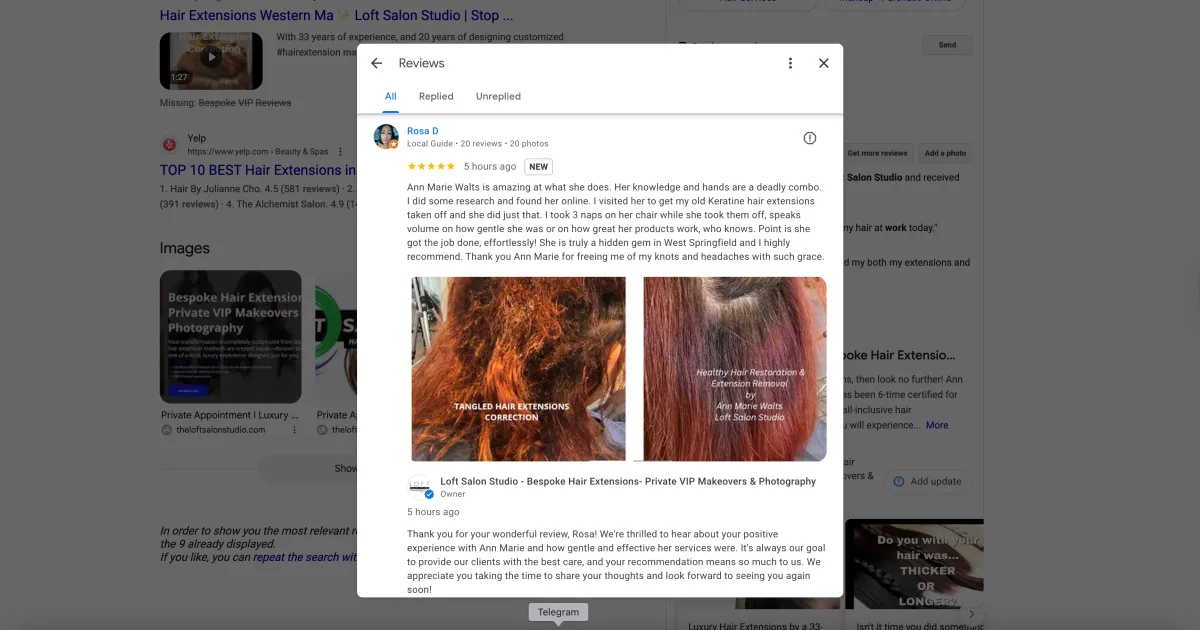
Task: Go back using the Reviews arrow
Action: tap(377, 63)
